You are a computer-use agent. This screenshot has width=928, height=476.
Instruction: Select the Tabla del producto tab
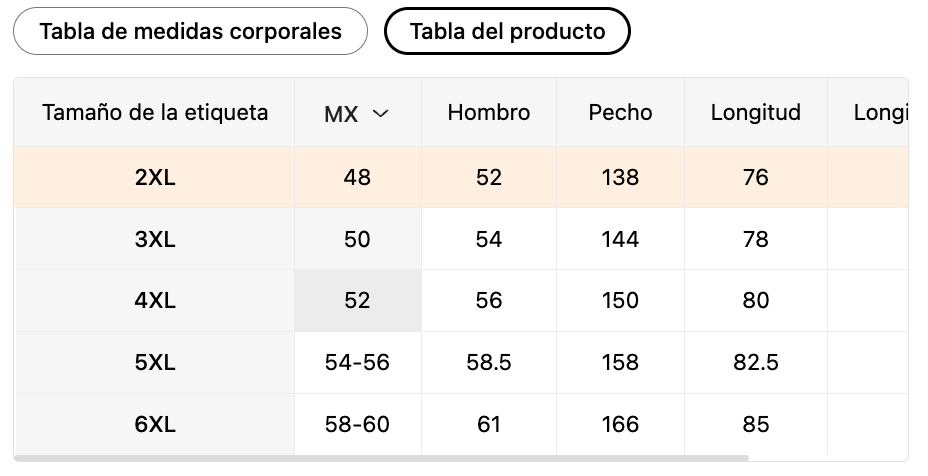tap(507, 31)
